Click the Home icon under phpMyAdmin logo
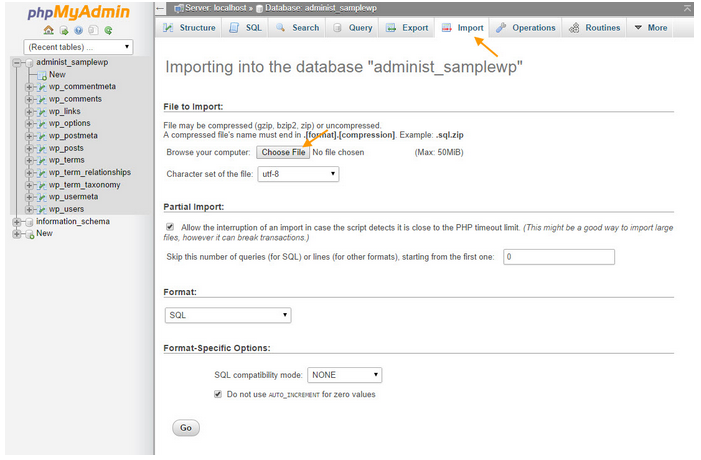This screenshot has width=701, height=460. (48, 30)
